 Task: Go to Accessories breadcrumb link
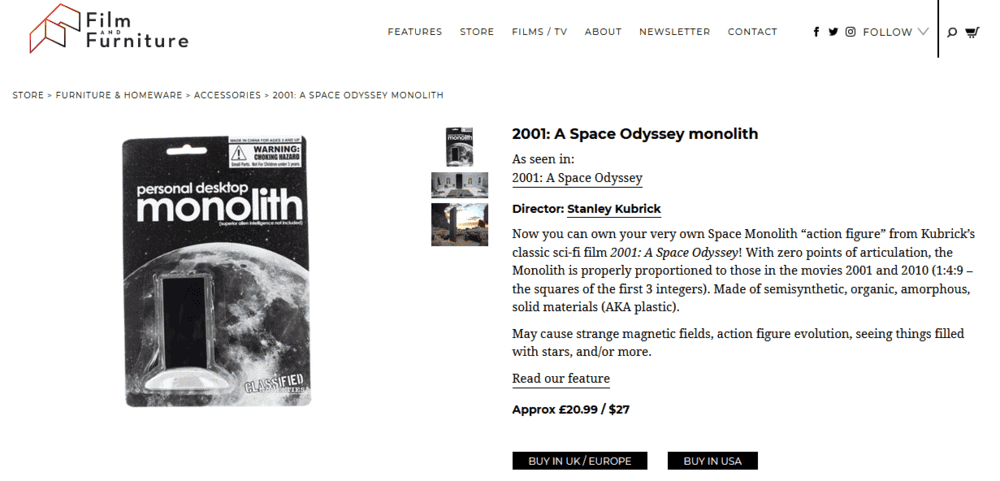[227, 95]
